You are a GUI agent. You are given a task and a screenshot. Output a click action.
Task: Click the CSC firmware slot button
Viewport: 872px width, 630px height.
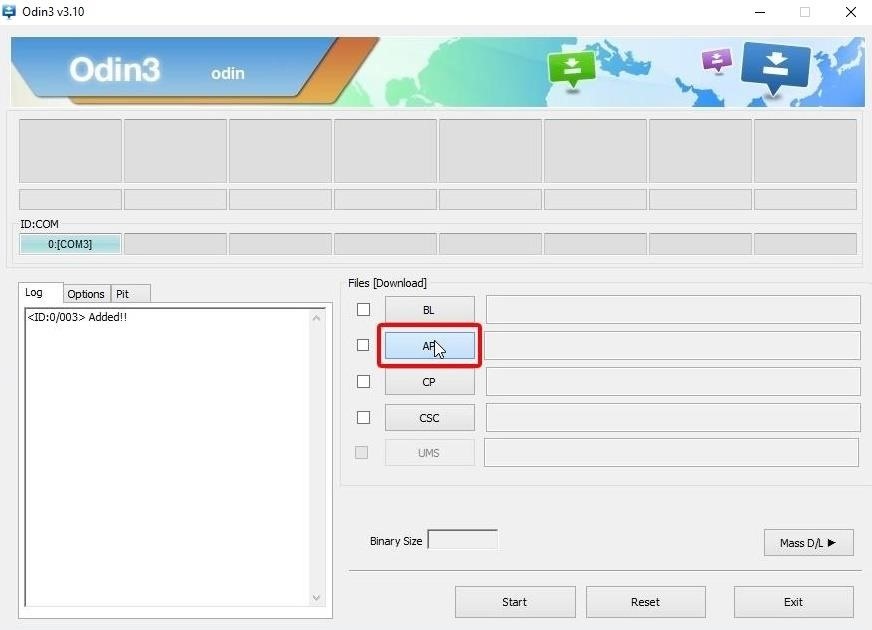point(429,417)
